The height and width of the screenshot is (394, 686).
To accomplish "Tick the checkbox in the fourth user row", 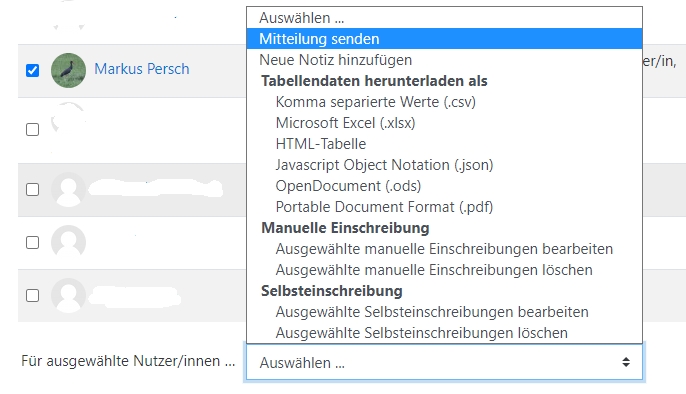I will 32,242.
